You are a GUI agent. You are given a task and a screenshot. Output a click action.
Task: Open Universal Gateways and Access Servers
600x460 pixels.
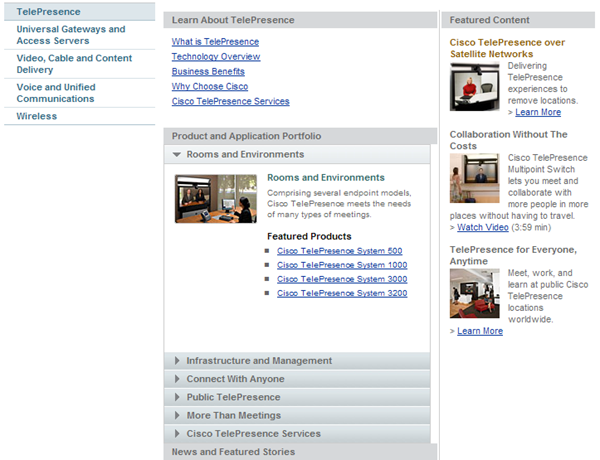[x=80, y=35]
